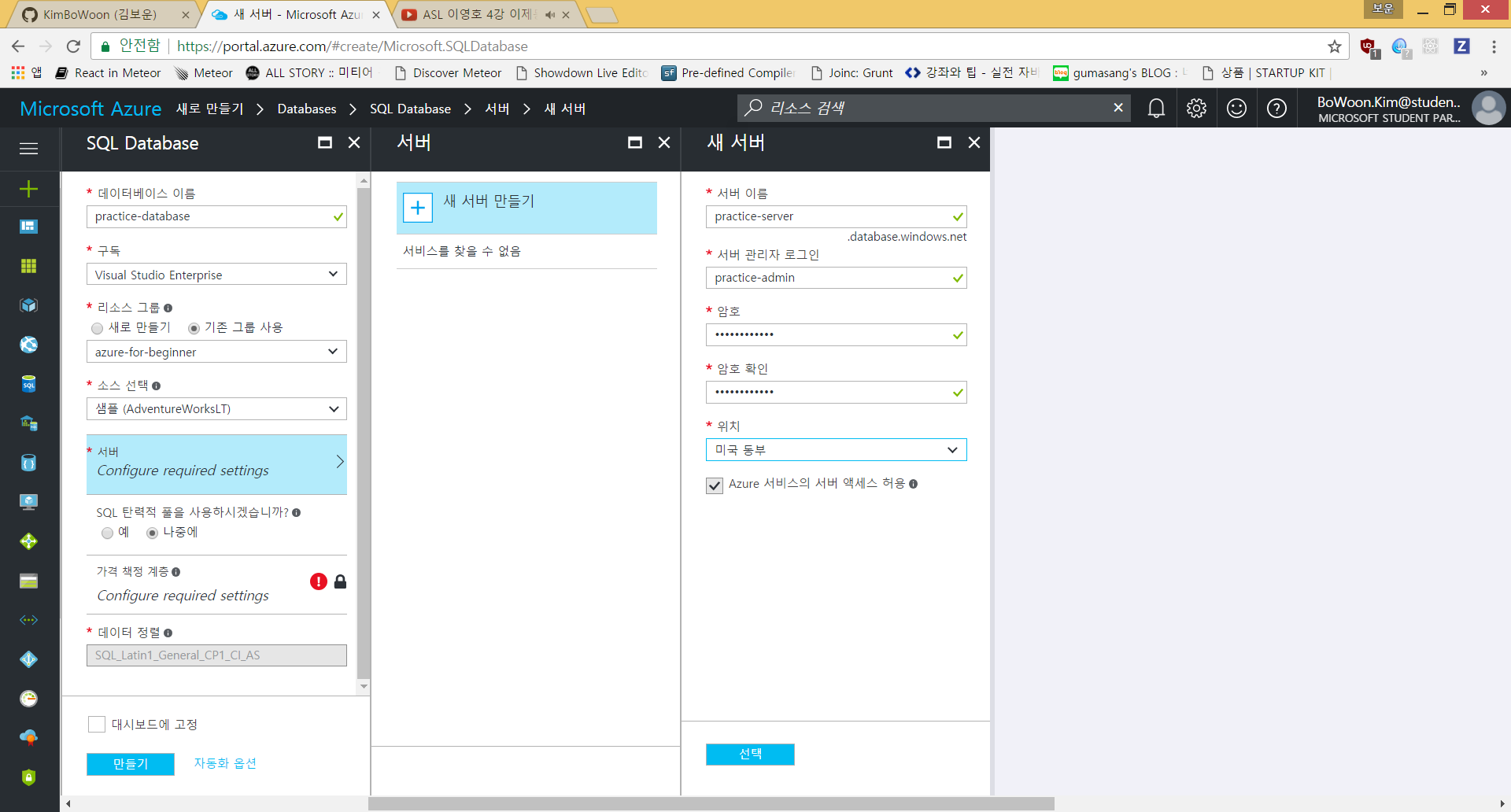This screenshot has width=1511, height=812.
Task: Click the Select button in New server
Action: (x=750, y=754)
